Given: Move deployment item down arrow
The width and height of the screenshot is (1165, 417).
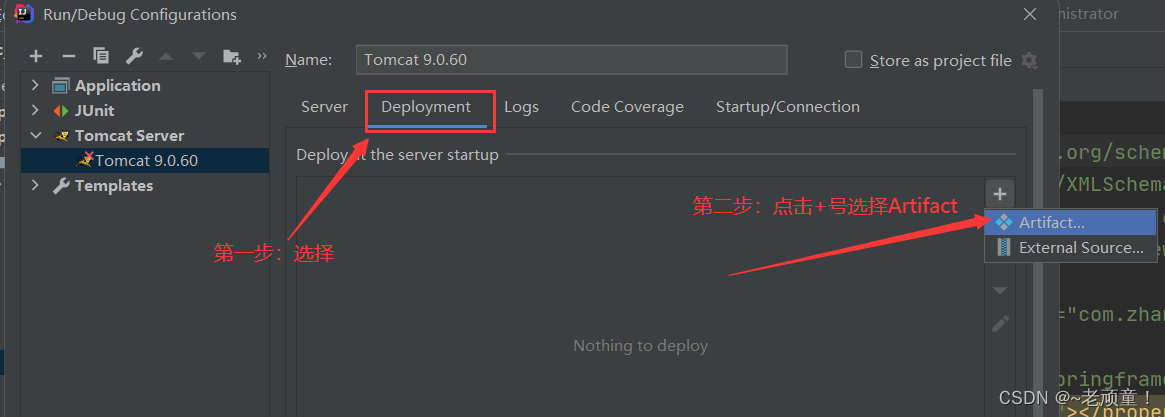Looking at the screenshot, I should point(1001,290).
